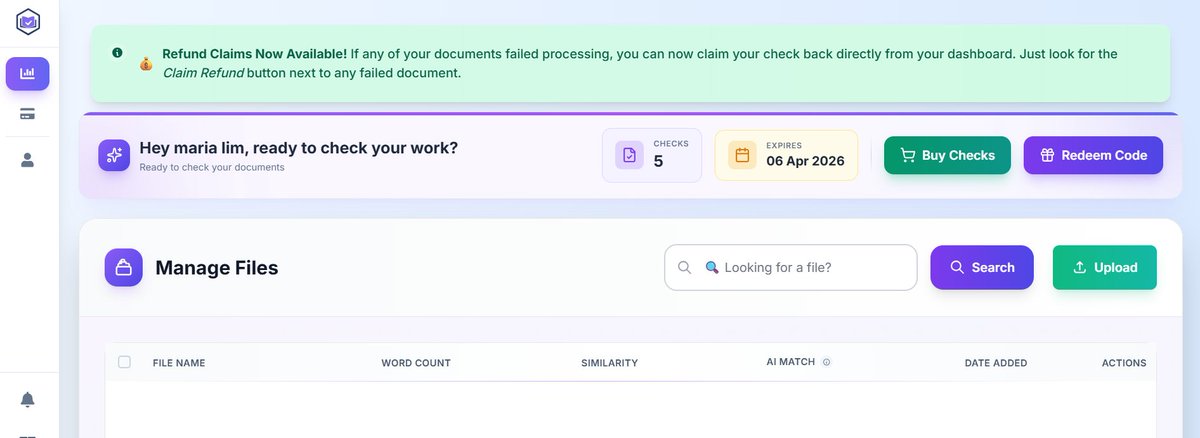The image size is (1200, 438).
Task: Click the AI Match info icon
Action: pos(826,362)
